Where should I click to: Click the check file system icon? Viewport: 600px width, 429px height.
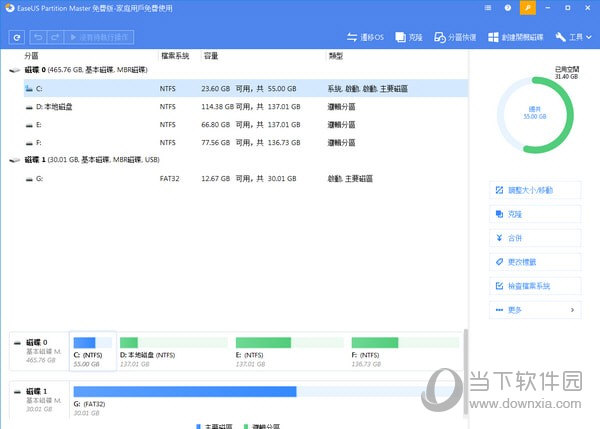point(499,286)
